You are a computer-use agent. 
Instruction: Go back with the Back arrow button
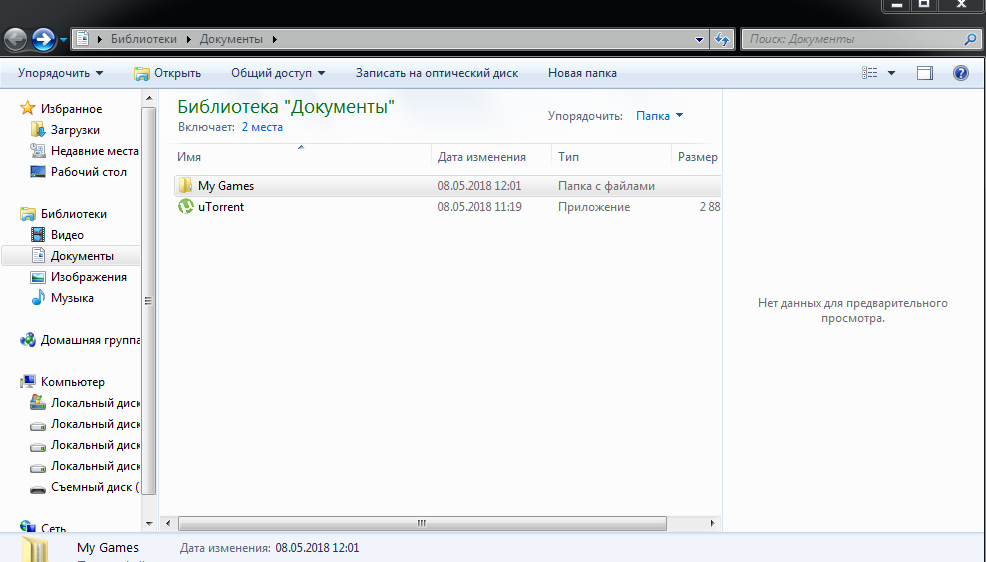click(x=16, y=40)
